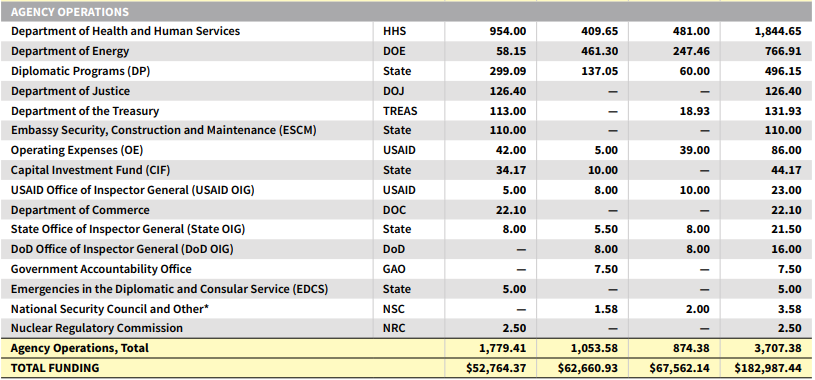Select TOTAL FUNDING amount $182,987.44

pyautogui.click(x=768, y=369)
